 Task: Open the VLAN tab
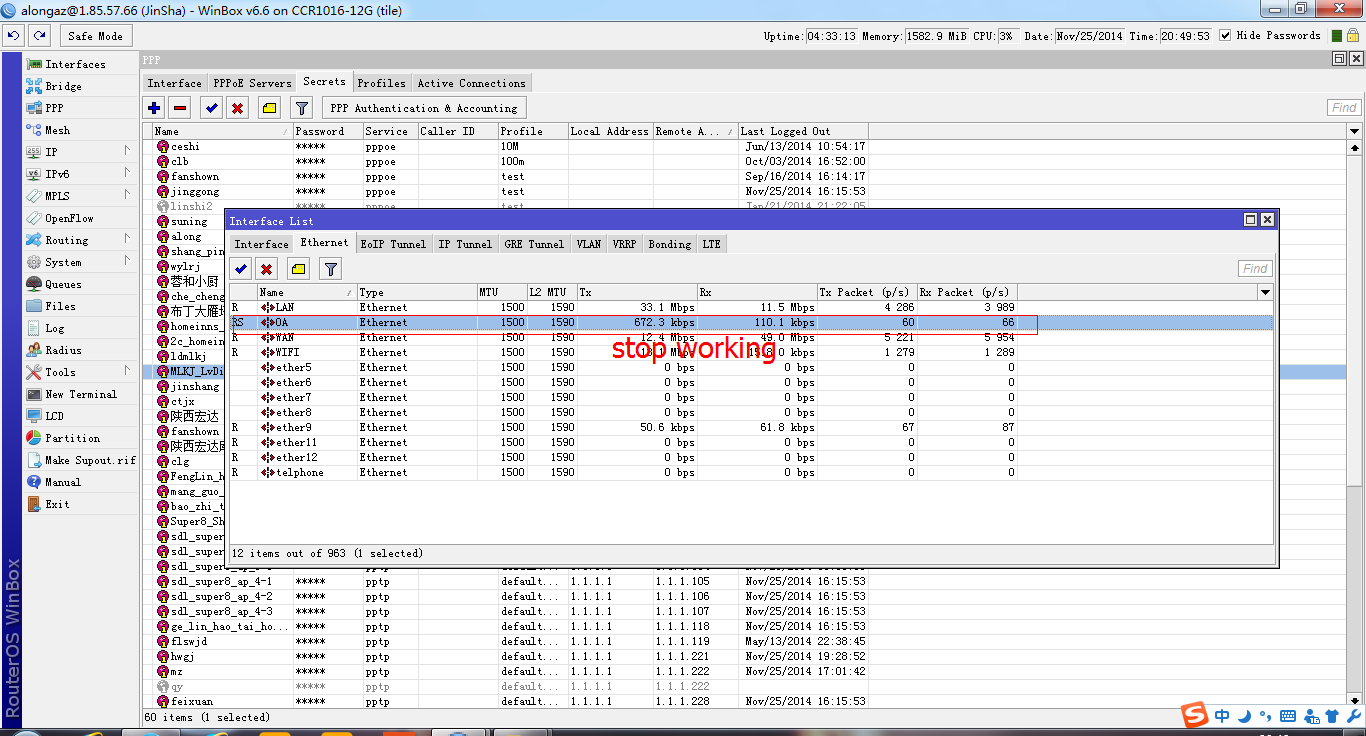[589, 244]
